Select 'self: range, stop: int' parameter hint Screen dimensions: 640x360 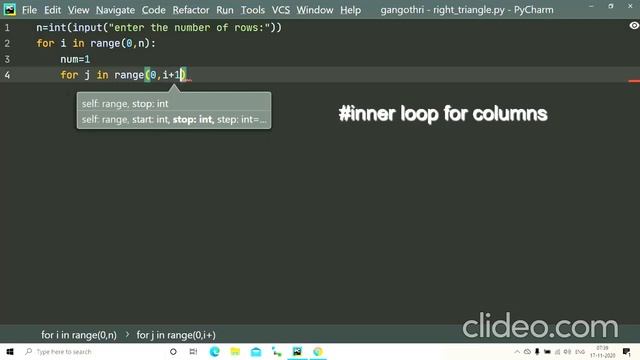pyautogui.click(x=125, y=104)
